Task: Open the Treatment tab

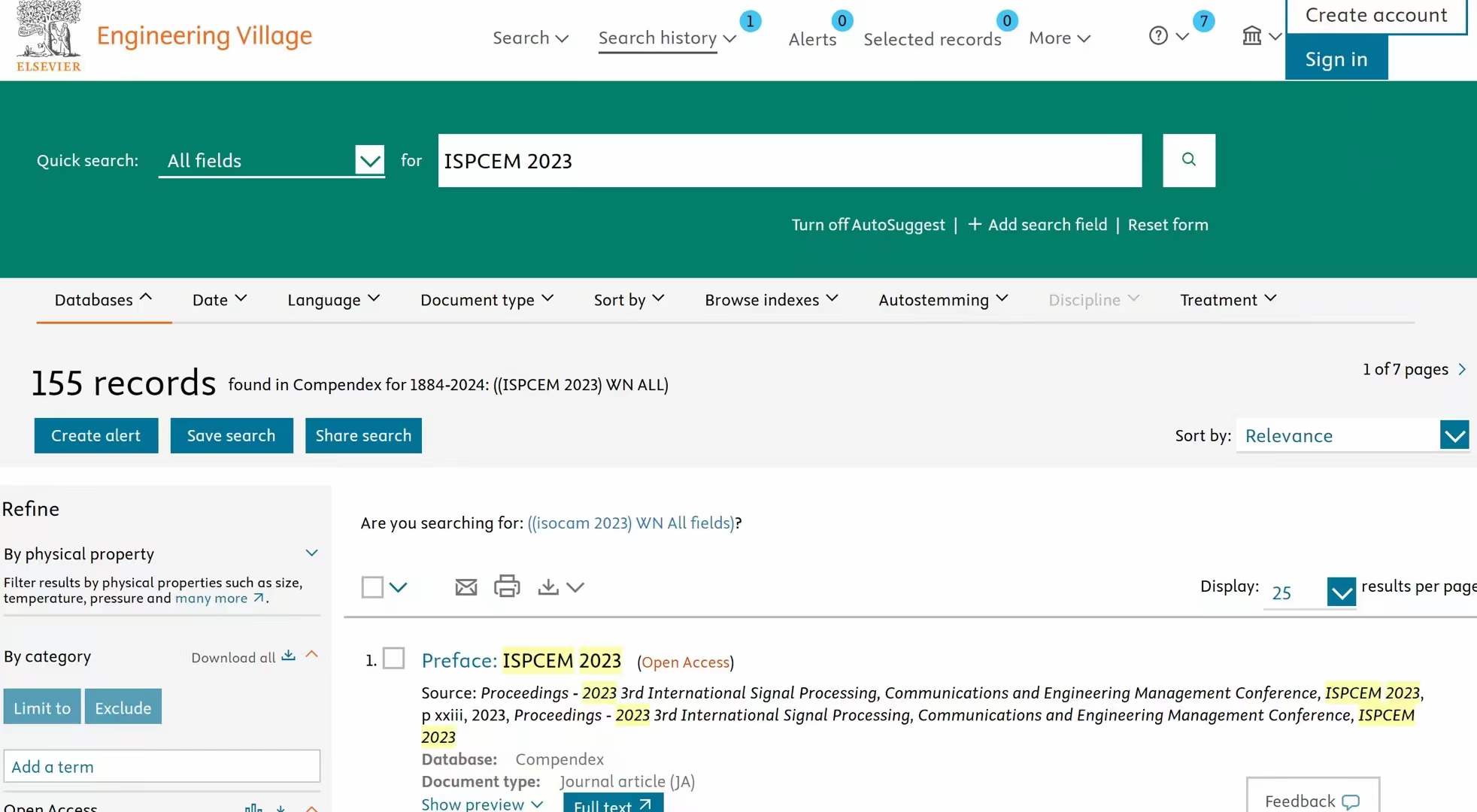Action: coord(1228,299)
